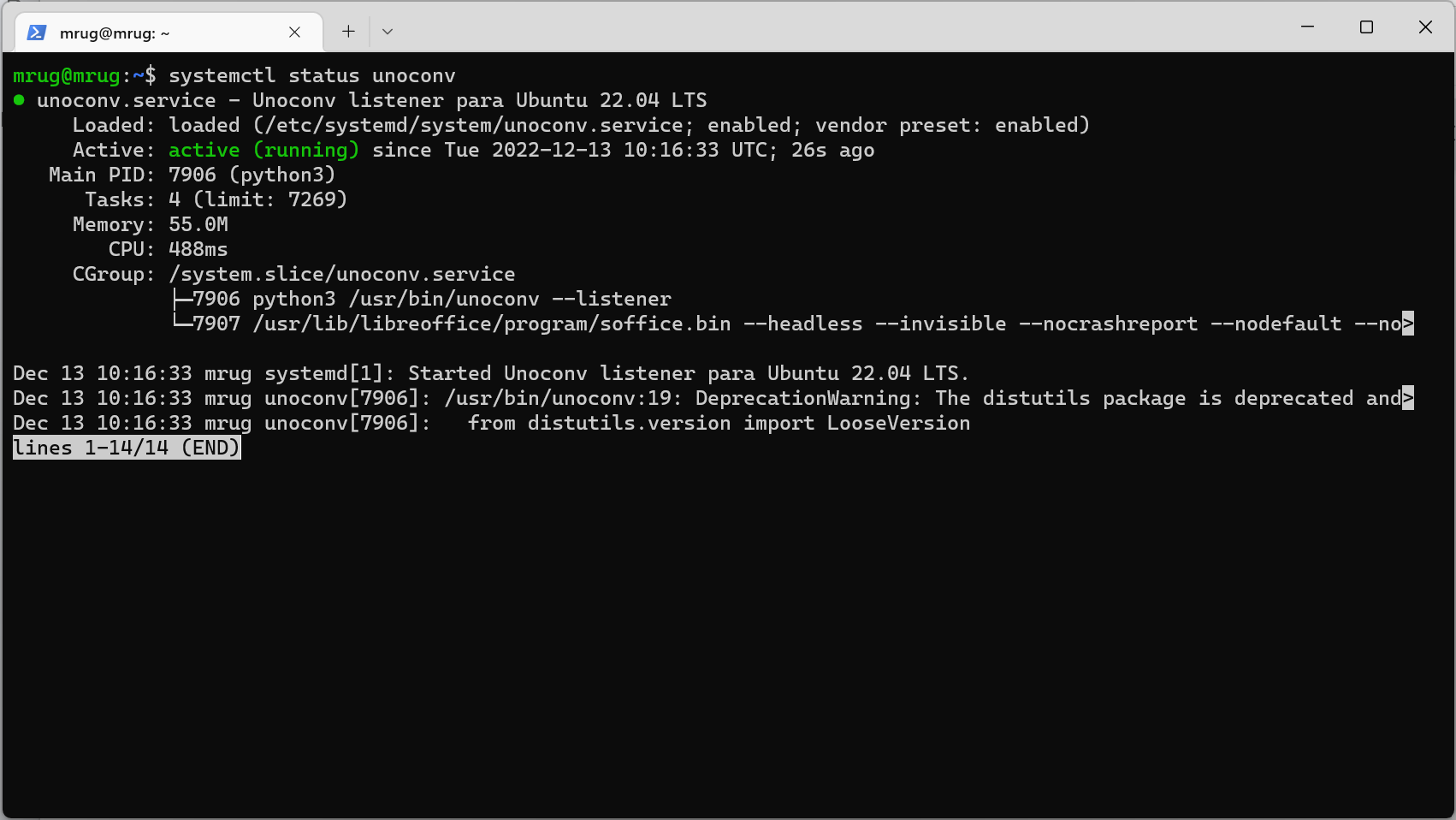Viewport: 1456px width, 820px height.
Task: Click the PowerShell icon in the tab header
Action: coord(36,32)
